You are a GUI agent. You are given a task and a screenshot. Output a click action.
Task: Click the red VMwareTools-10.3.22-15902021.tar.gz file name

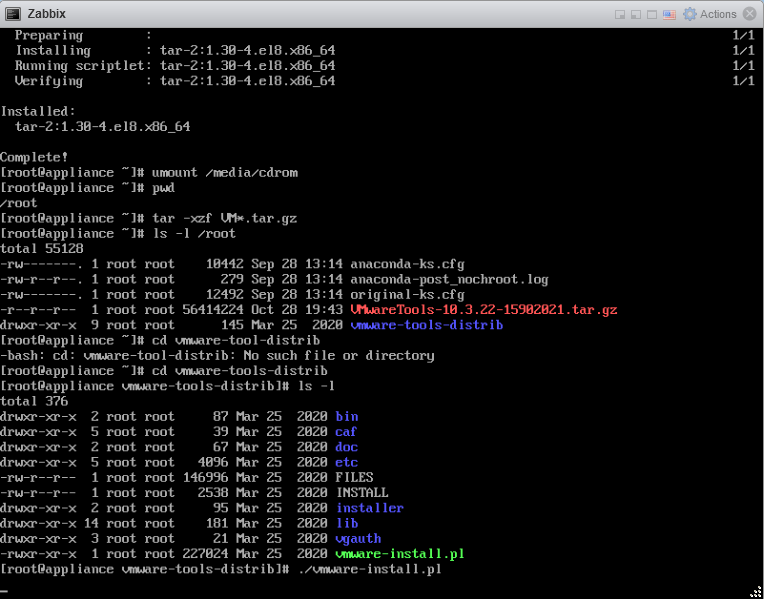pyautogui.click(x=483, y=310)
